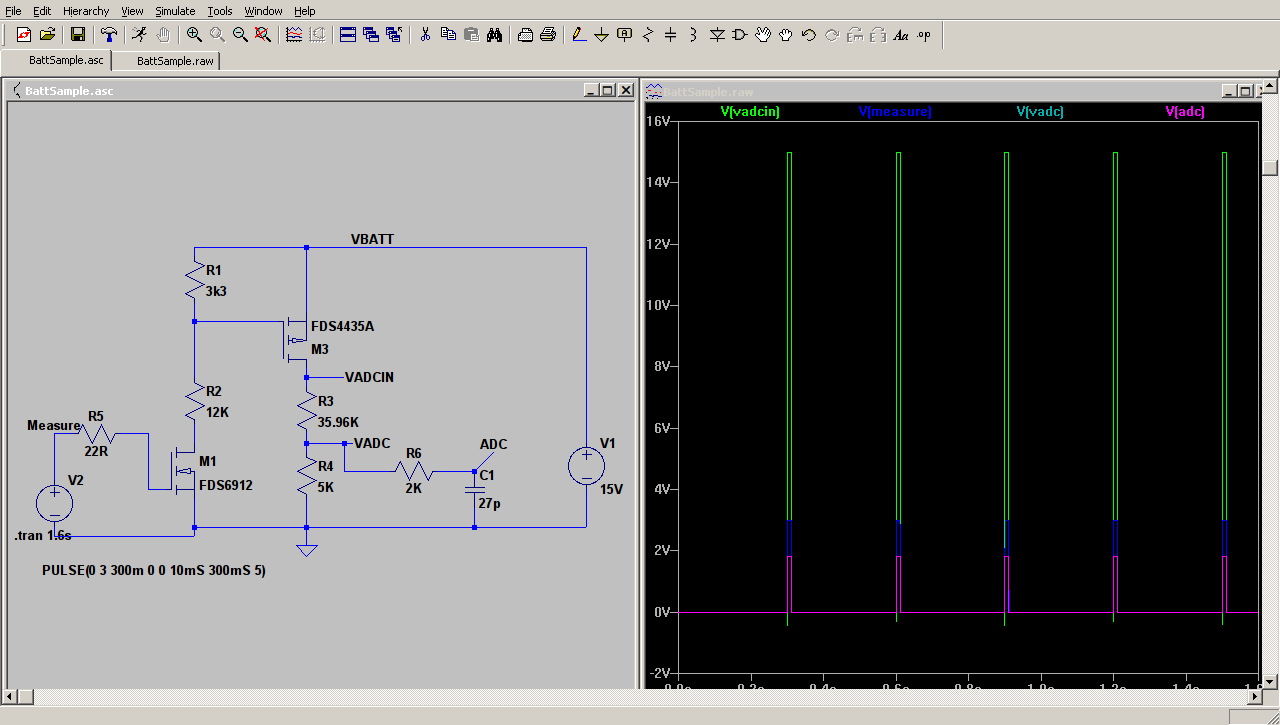Select the Capacitor component tool
1280x725 pixels.
(670, 35)
